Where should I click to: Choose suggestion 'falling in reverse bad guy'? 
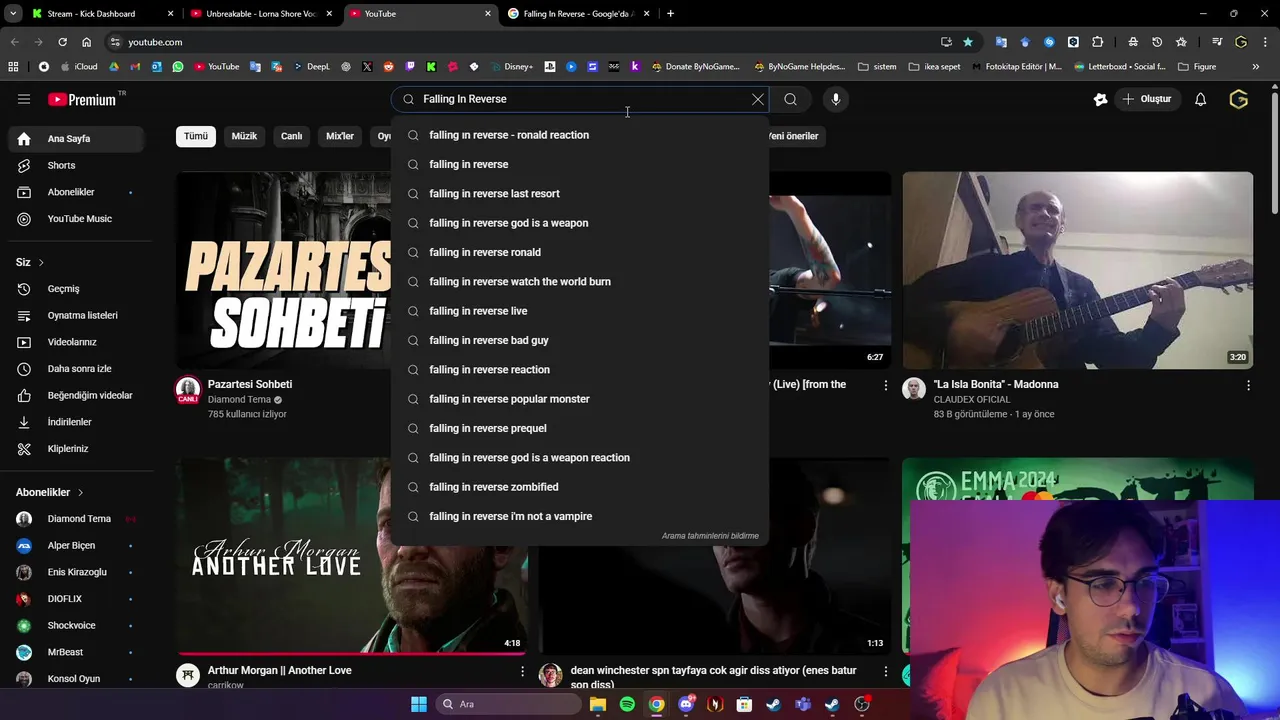[x=580, y=340]
